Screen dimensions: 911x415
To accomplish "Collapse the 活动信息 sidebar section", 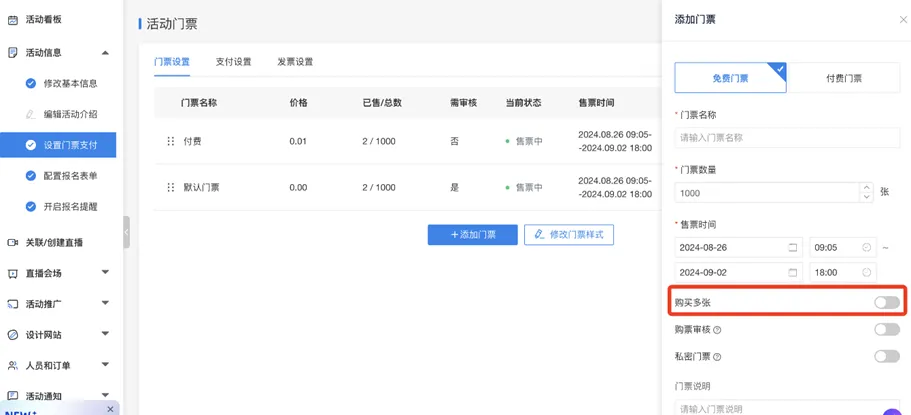I will (x=105, y=53).
